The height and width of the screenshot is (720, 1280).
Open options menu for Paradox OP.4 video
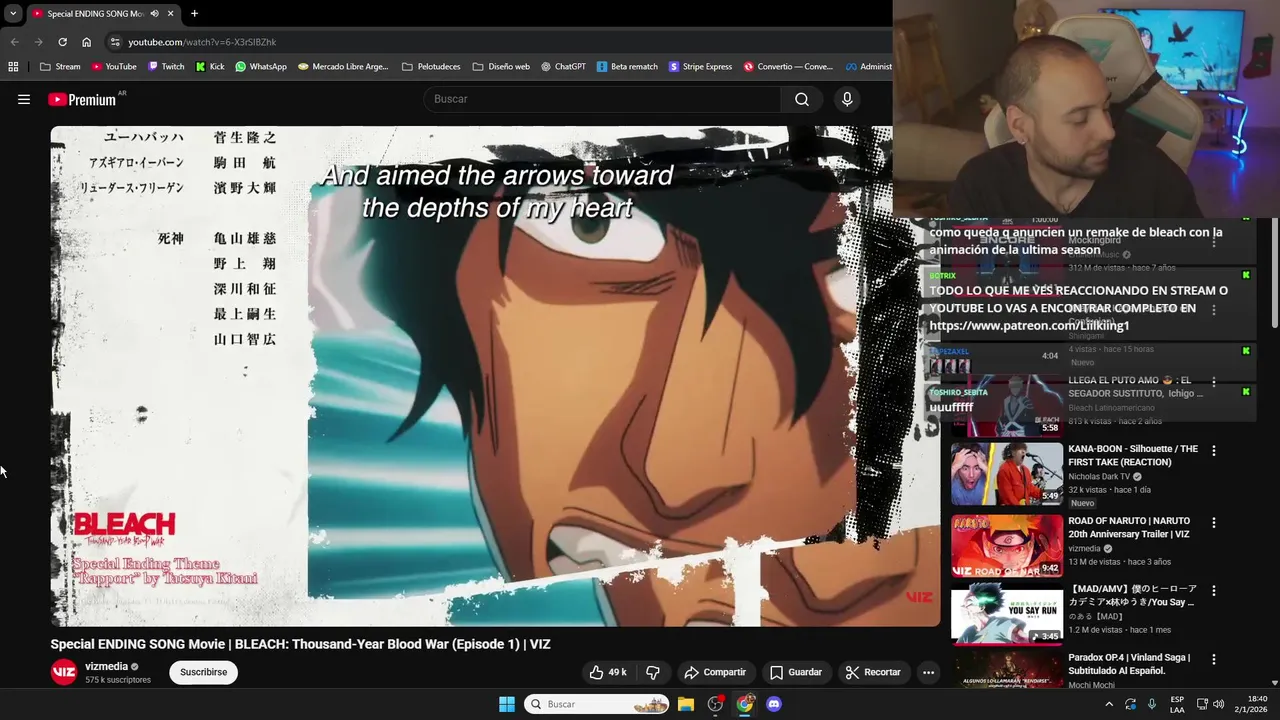(1214, 660)
